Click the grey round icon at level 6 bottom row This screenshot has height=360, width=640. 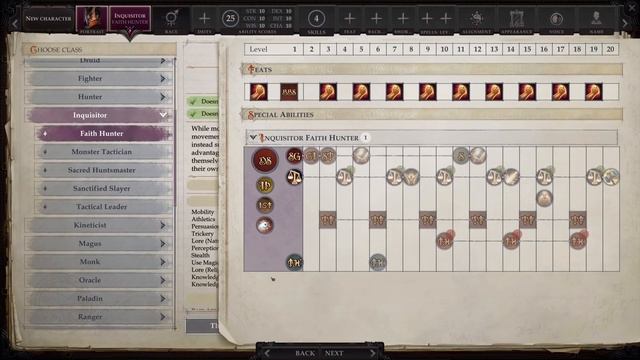click(378, 262)
